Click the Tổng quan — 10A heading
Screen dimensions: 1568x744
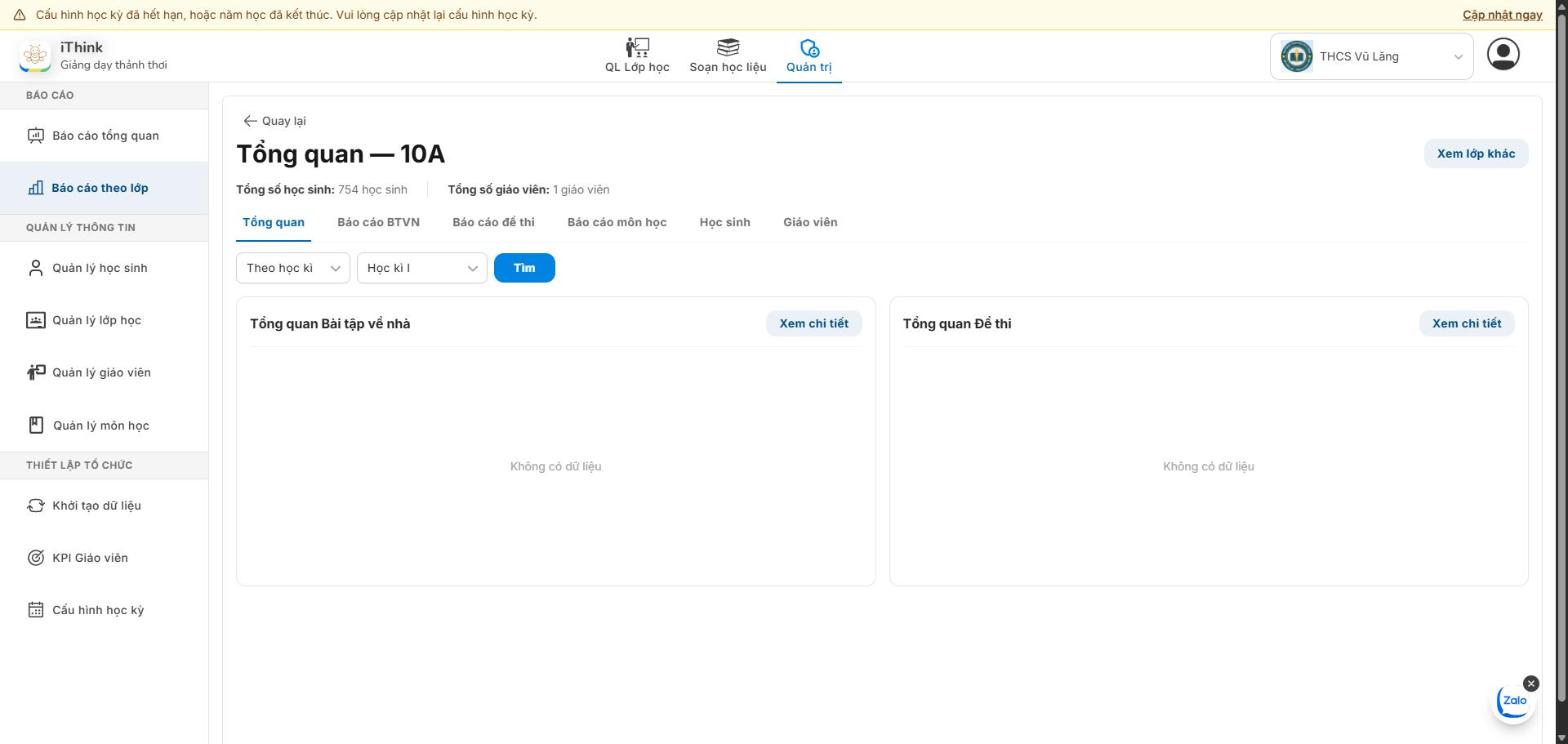[341, 154]
